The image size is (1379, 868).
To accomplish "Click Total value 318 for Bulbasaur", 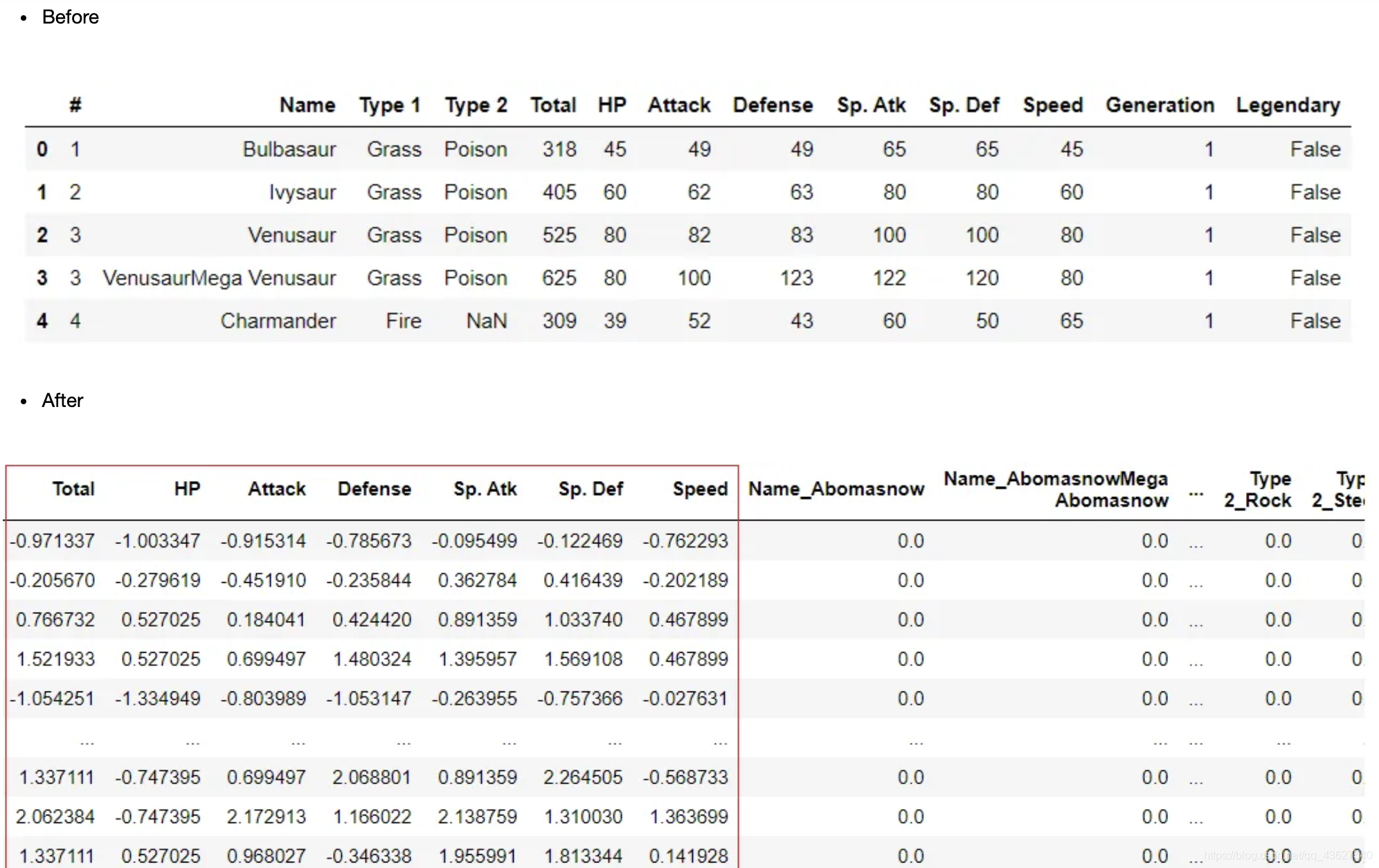I will click(559, 149).
